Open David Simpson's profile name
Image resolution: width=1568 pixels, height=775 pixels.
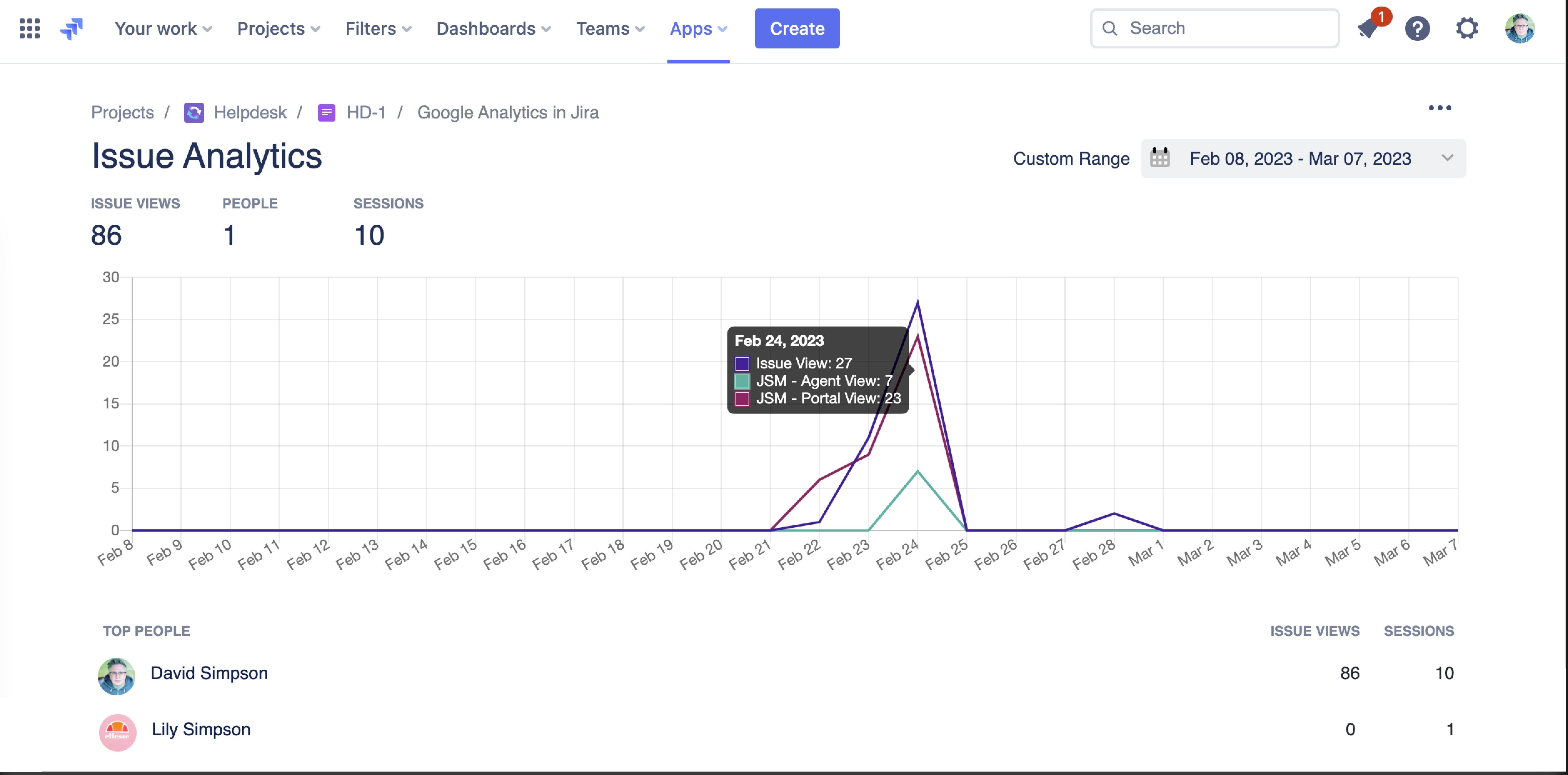tap(209, 673)
